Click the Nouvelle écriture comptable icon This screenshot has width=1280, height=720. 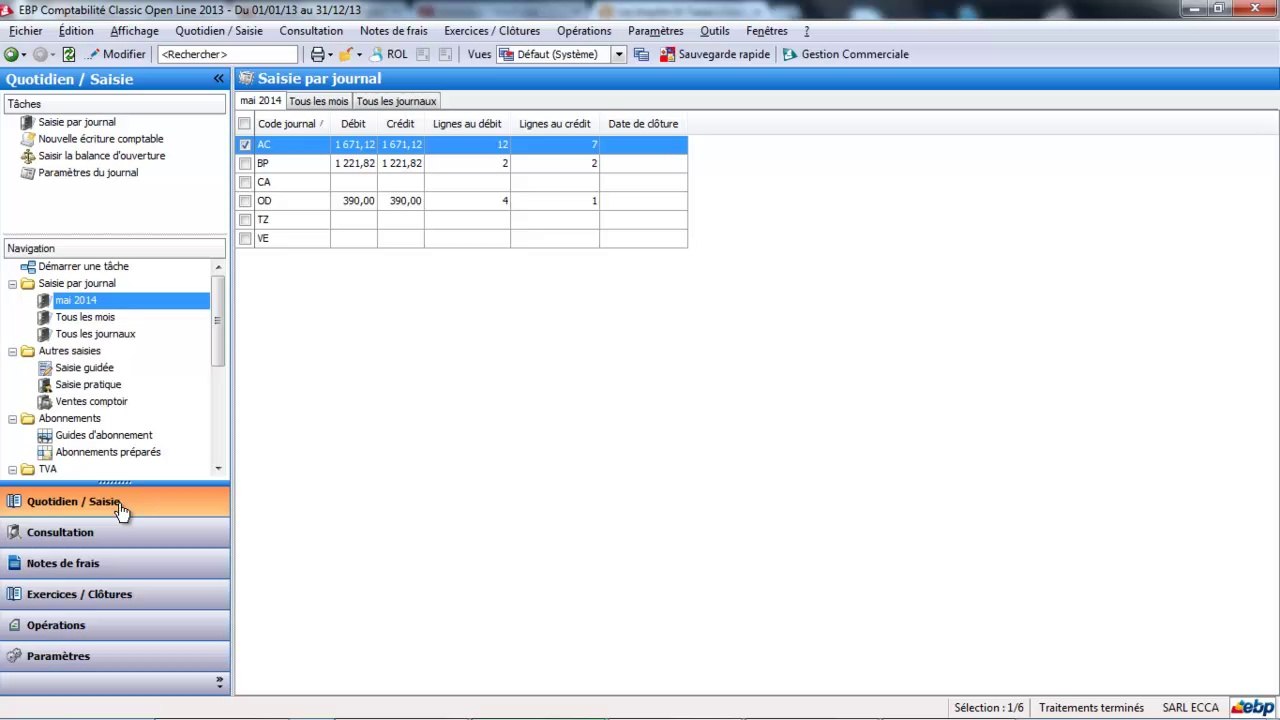[28, 139]
